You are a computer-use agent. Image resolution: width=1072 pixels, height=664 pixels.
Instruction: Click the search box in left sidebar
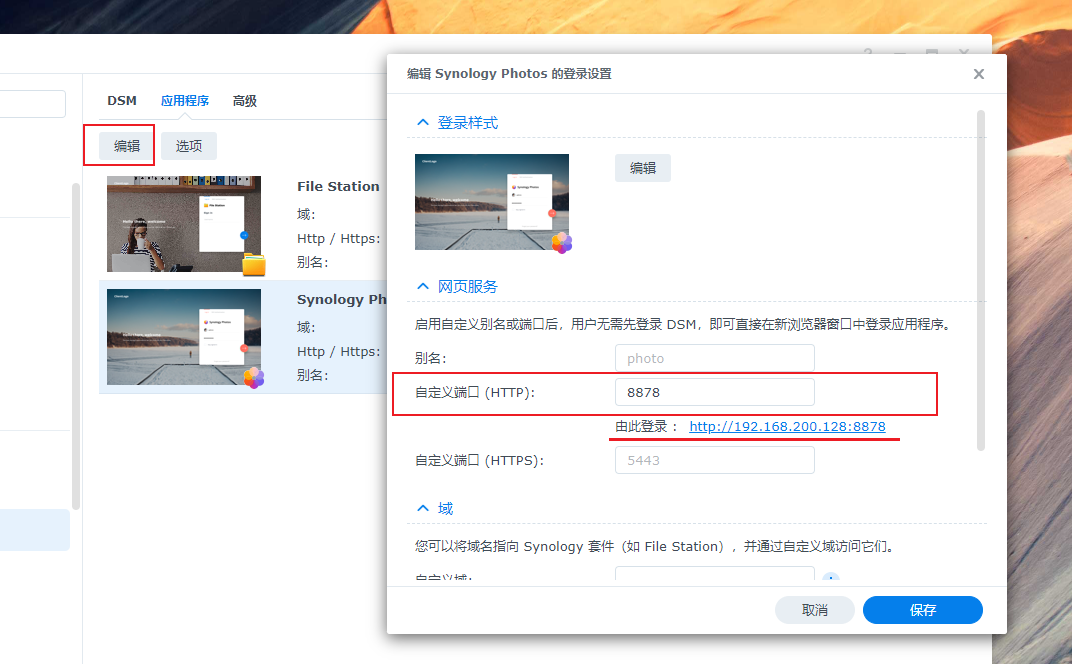32,104
